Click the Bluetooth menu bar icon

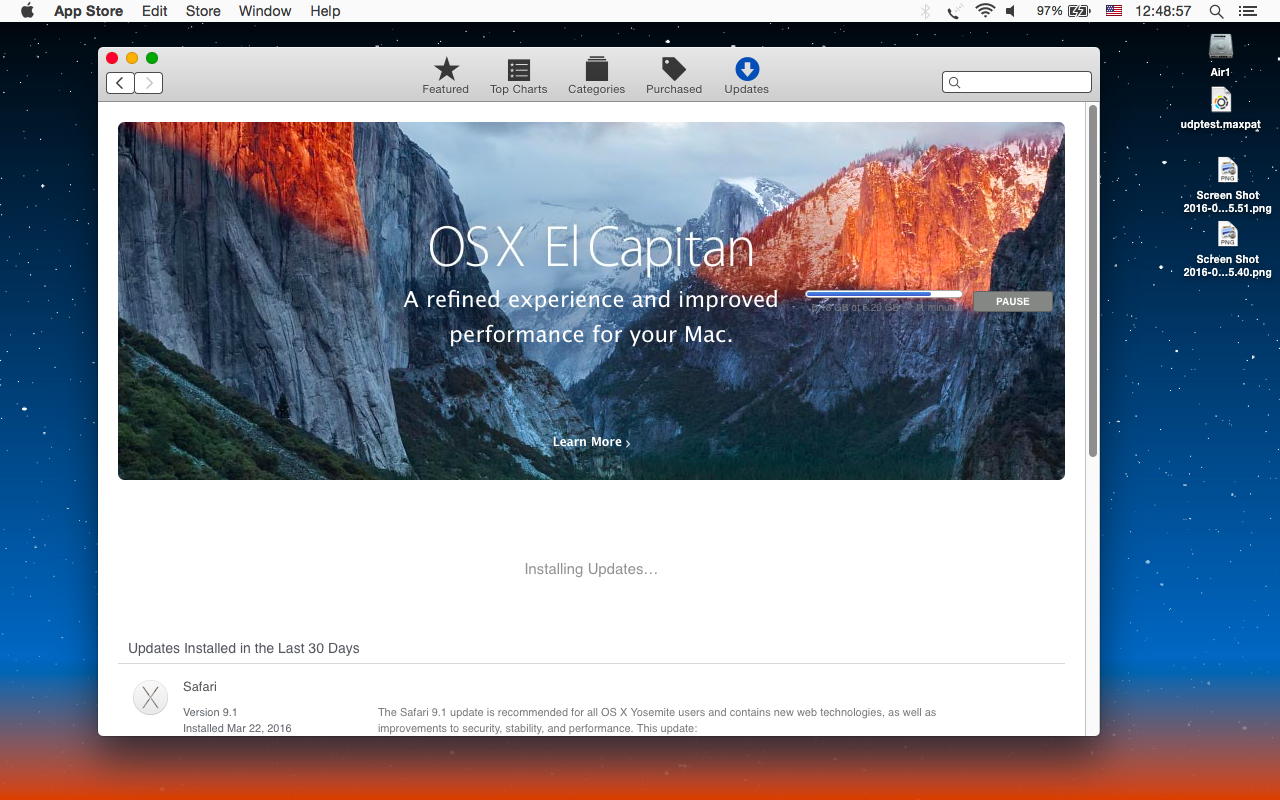925,11
